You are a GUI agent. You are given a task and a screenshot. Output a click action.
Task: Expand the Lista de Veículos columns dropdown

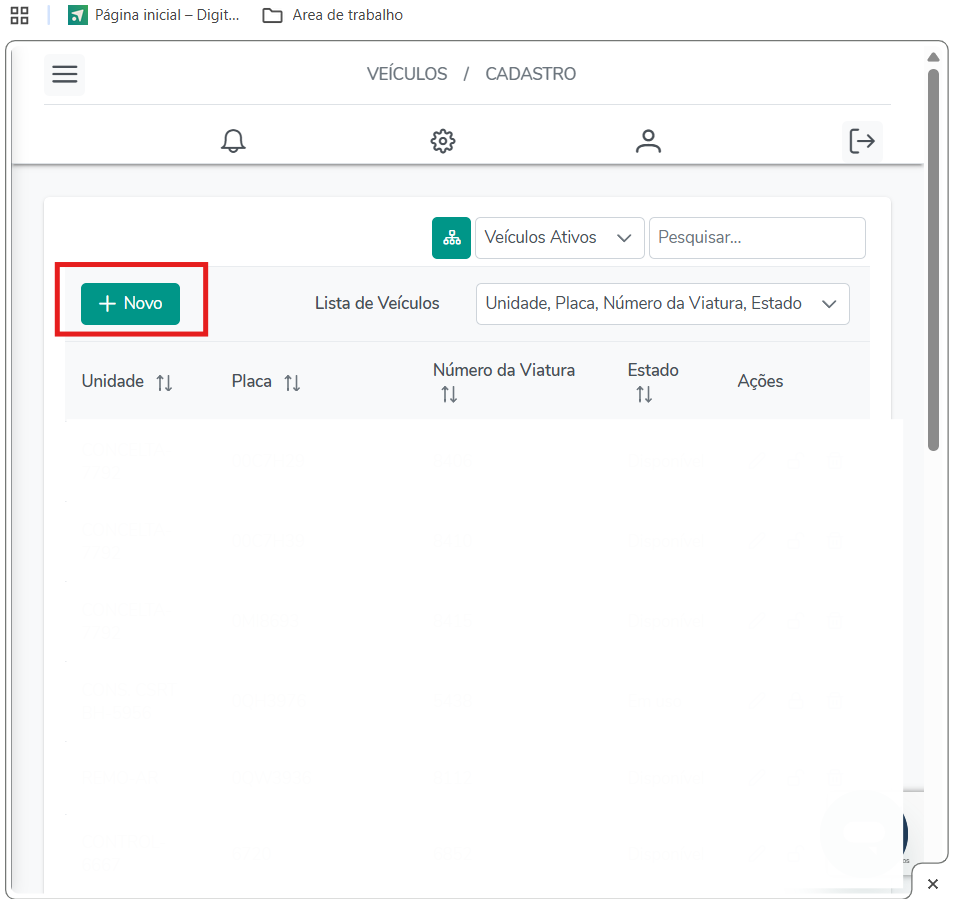[662, 304]
